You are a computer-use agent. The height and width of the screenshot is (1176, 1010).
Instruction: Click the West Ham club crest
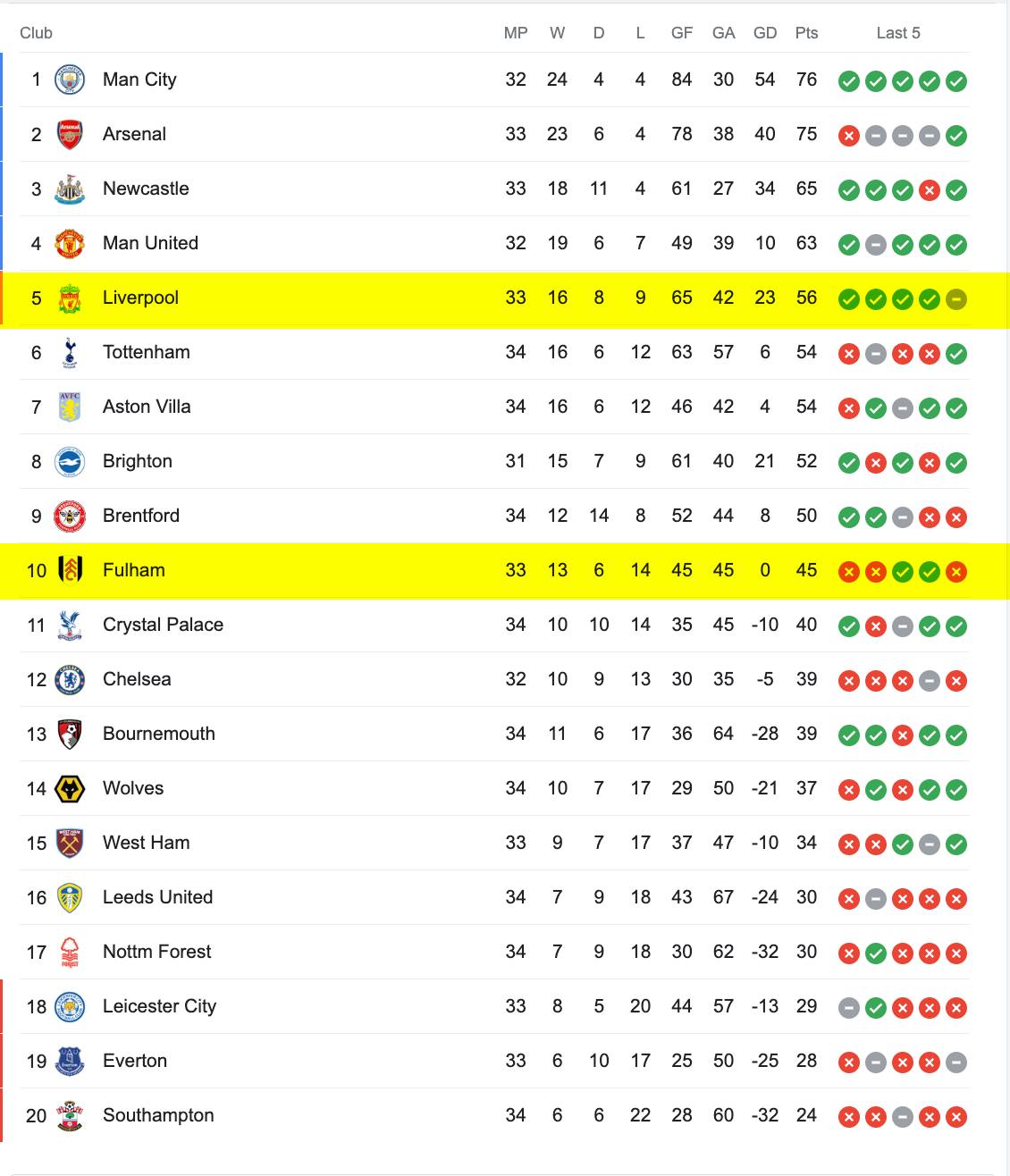coord(70,843)
